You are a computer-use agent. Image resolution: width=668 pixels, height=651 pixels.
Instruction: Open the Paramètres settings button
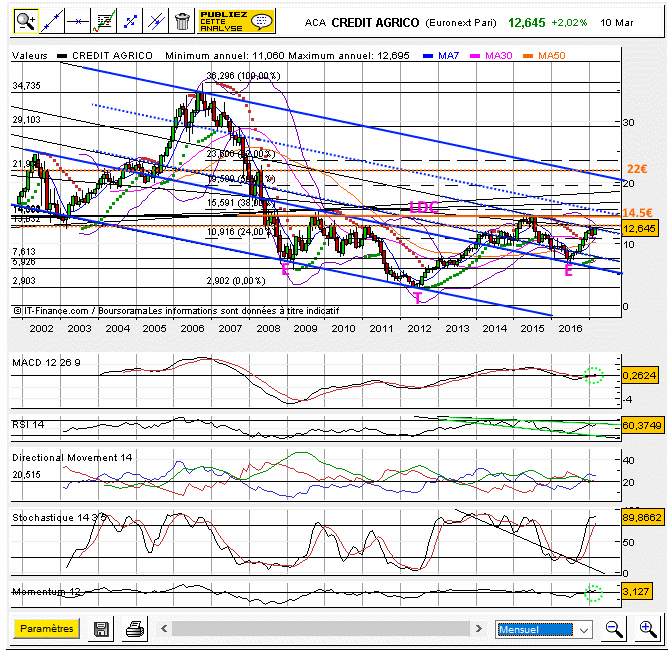46,628
